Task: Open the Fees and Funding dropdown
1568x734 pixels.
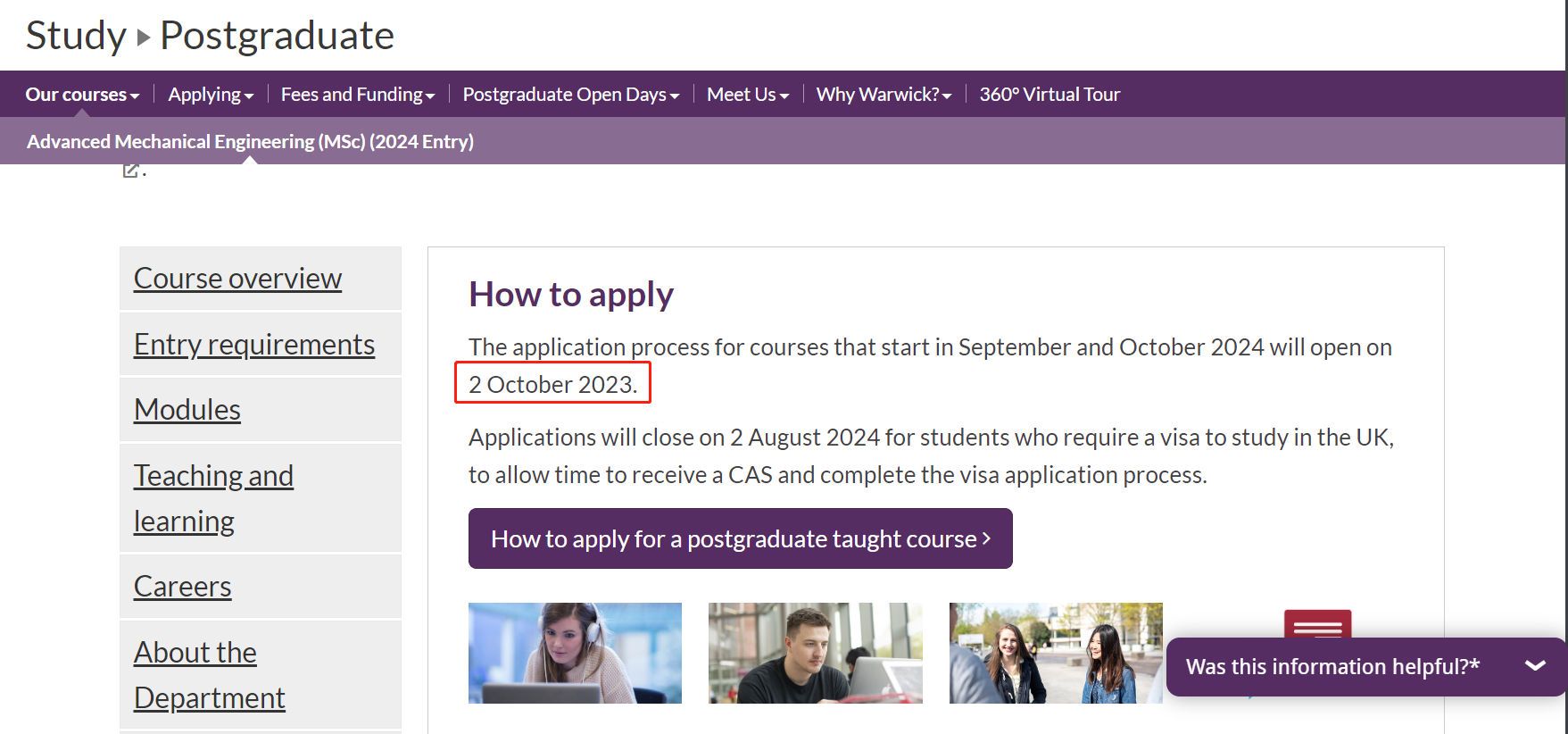Action: coord(357,95)
